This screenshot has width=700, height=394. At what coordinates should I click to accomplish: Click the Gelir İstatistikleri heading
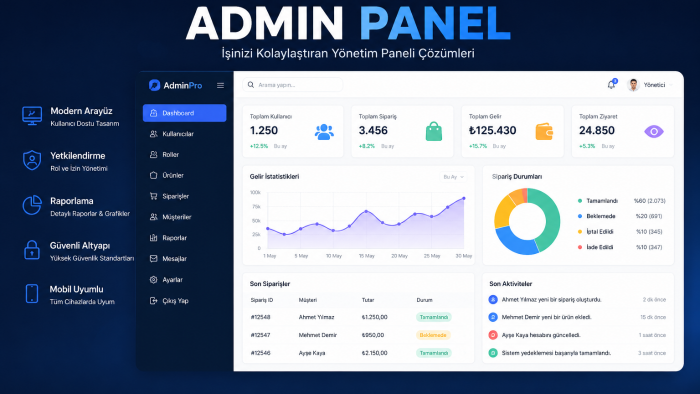pyautogui.click(x=274, y=177)
